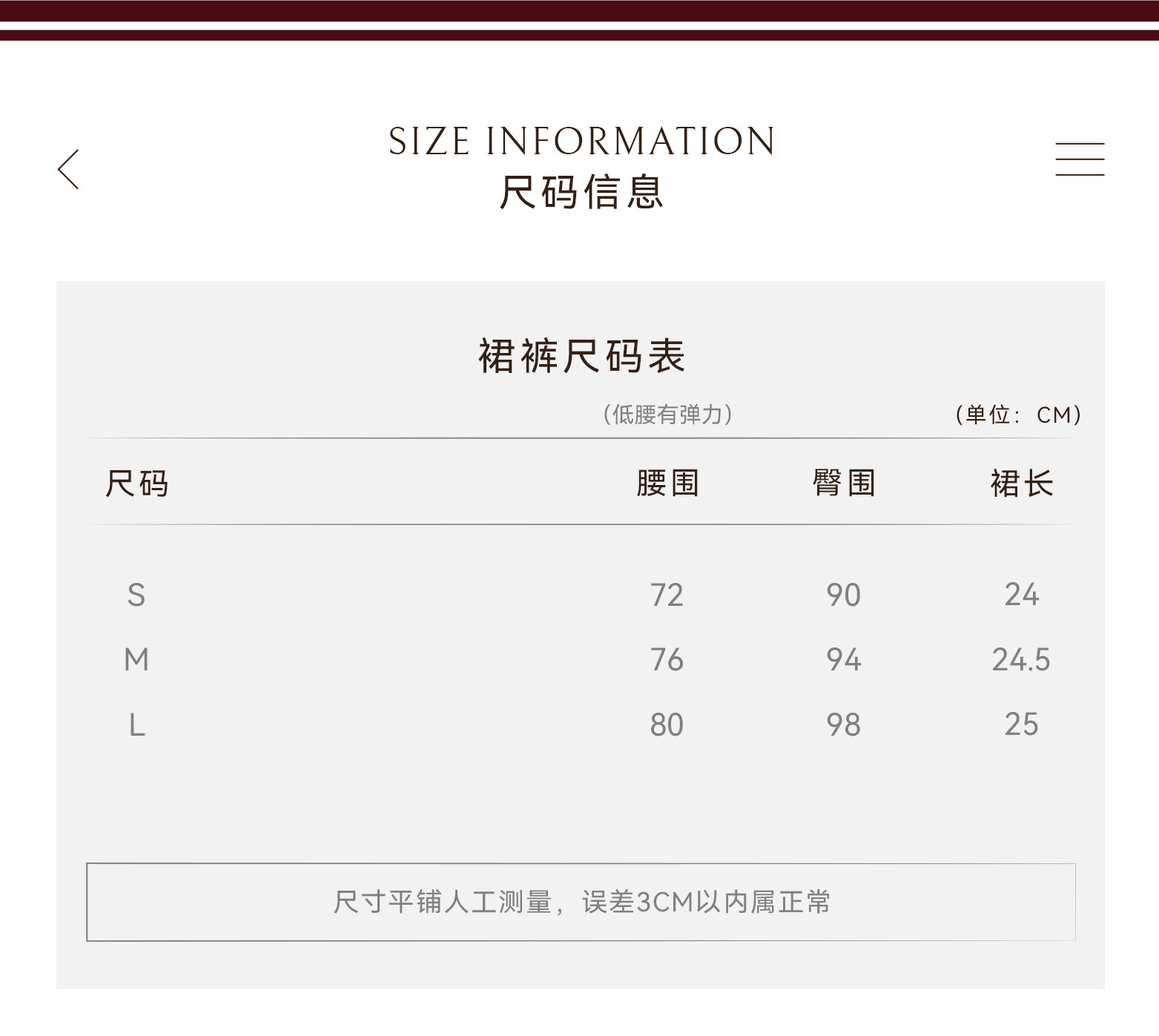The width and height of the screenshot is (1159, 1036).
Task: Click skirt length value 24.5
Action: point(1021,659)
